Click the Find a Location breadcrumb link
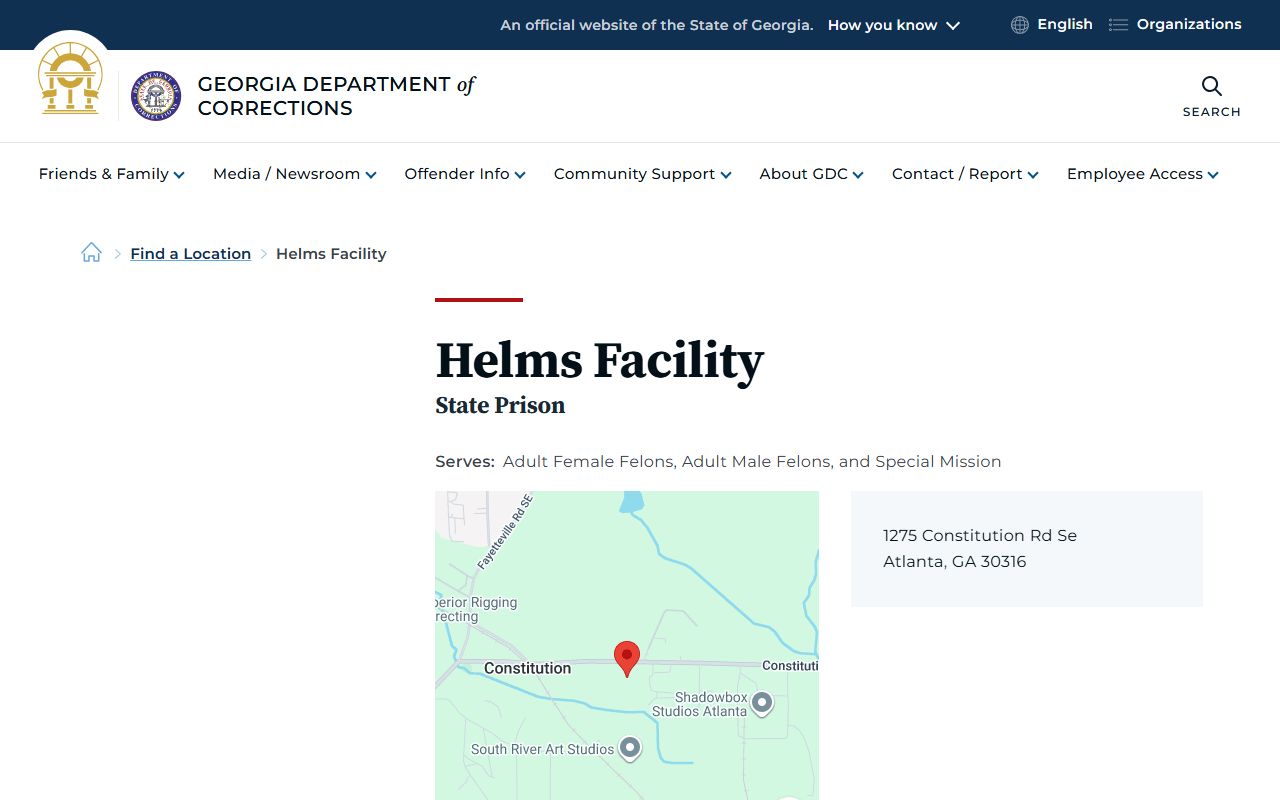This screenshot has width=1280, height=800. pyautogui.click(x=190, y=254)
